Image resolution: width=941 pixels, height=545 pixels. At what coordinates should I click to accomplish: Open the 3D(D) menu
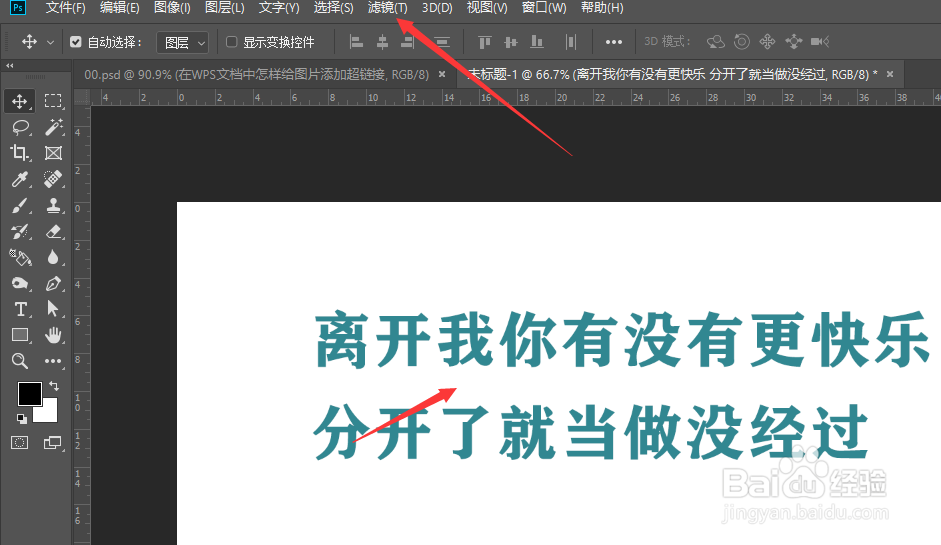click(437, 8)
